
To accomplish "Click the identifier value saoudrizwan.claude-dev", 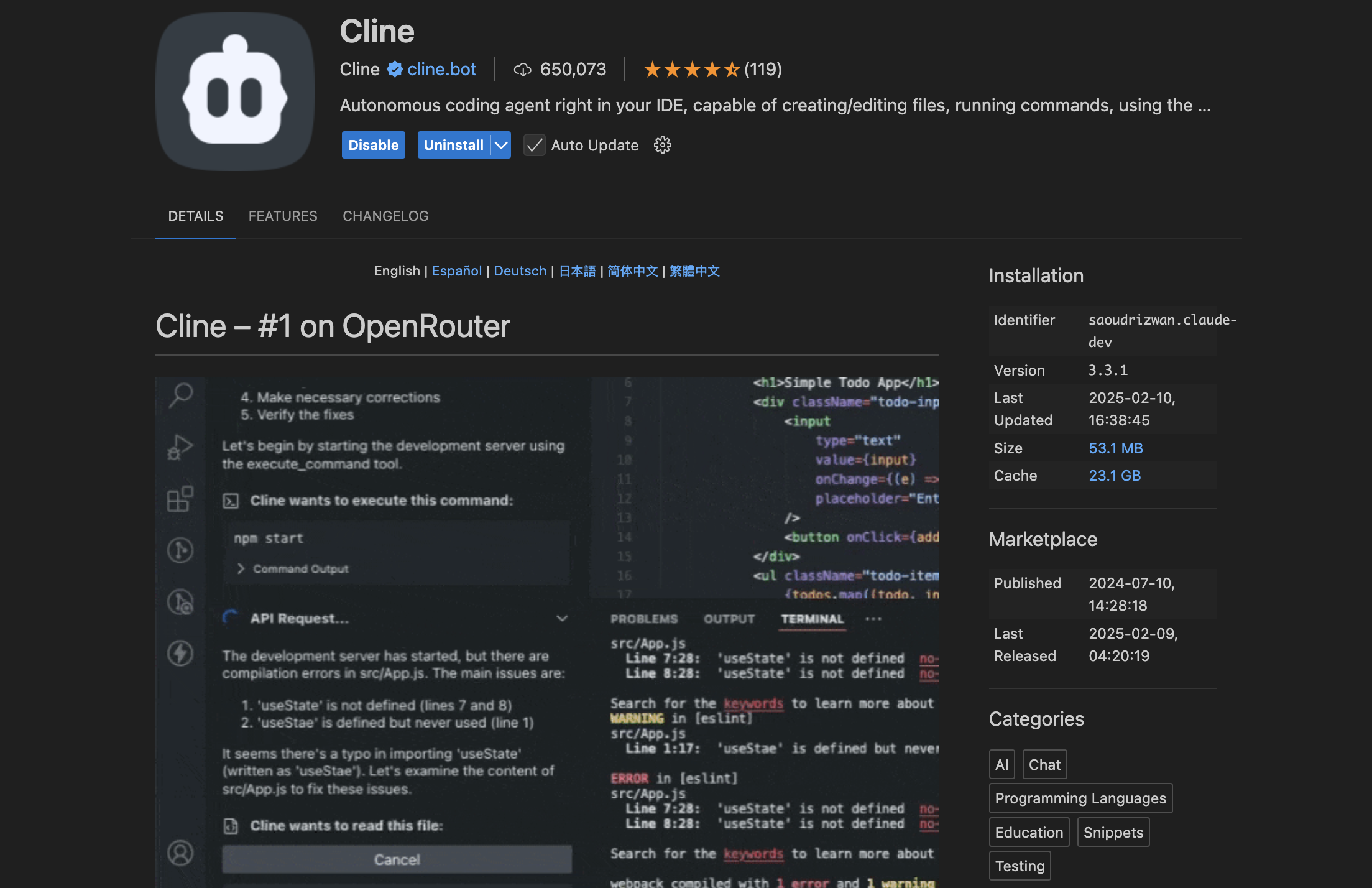I will 1163,331.
